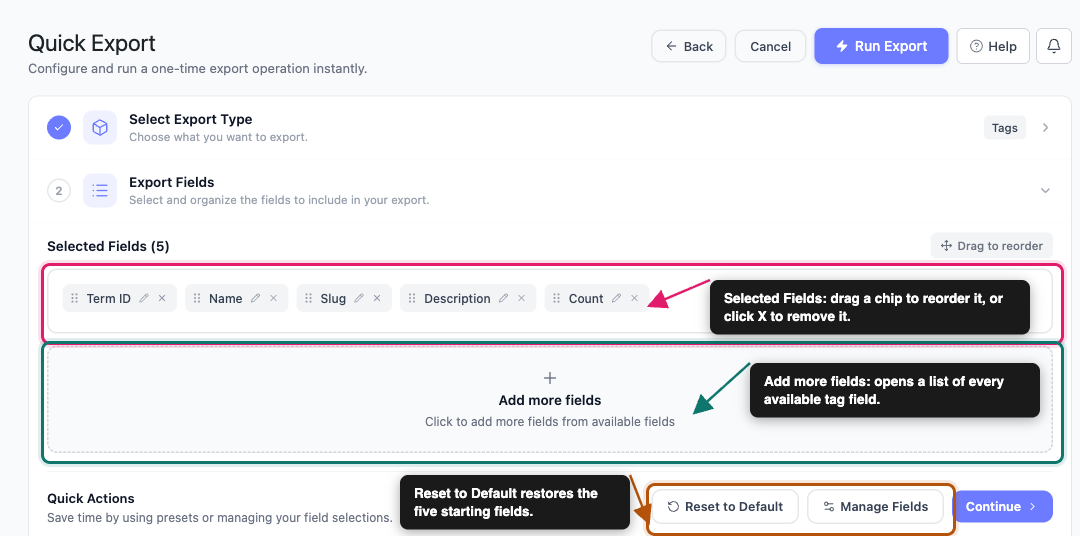This screenshot has width=1080, height=536.
Task: Click the Term ID drag handle
Action: [x=74, y=298]
